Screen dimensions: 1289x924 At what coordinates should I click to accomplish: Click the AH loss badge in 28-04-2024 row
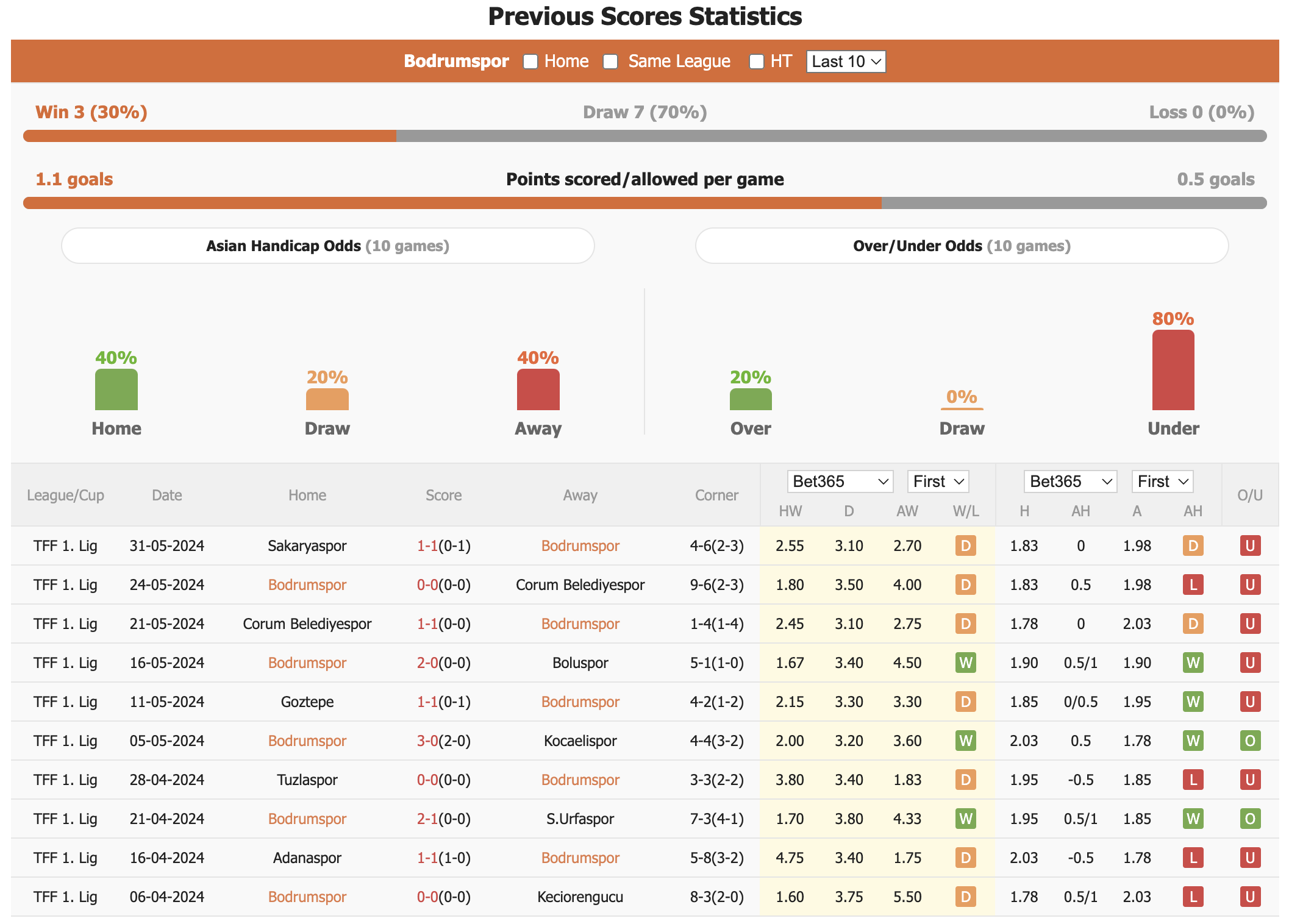coord(1193,780)
